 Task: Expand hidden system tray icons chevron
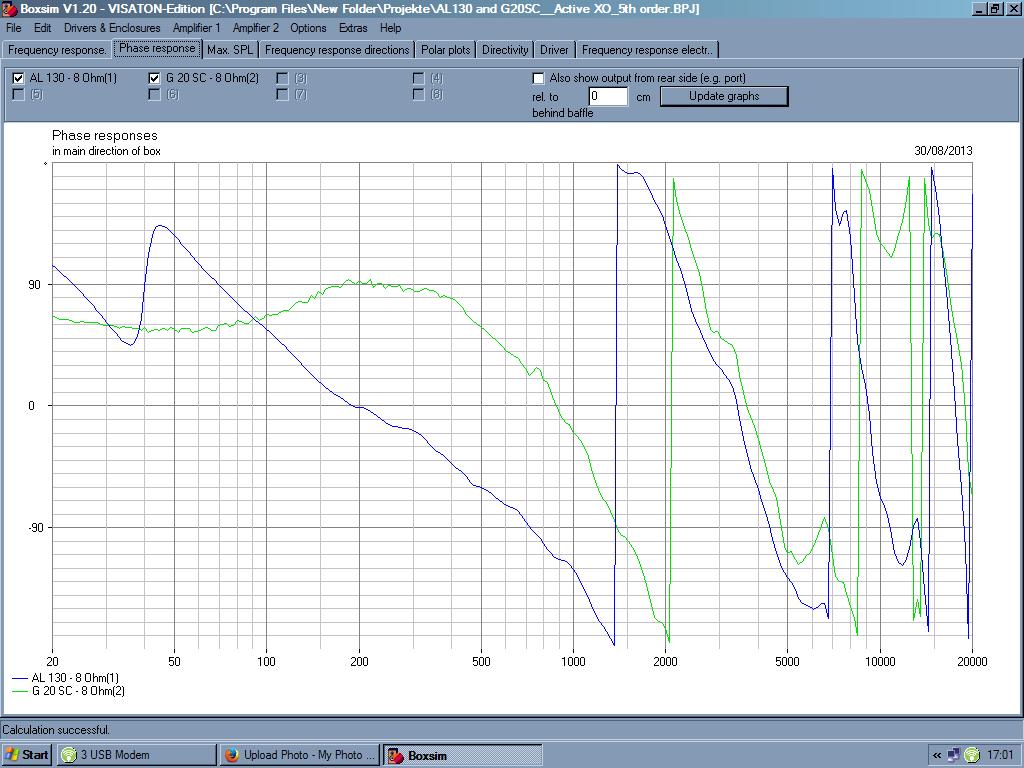coord(937,755)
